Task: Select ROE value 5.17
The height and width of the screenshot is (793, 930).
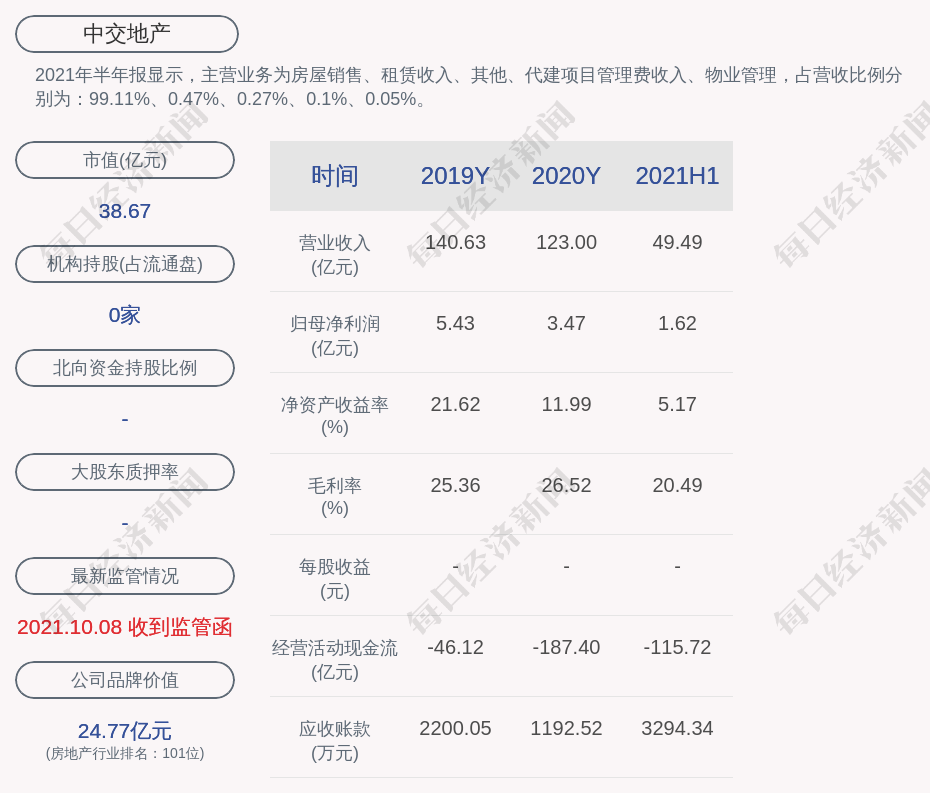Action: coord(677,404)
